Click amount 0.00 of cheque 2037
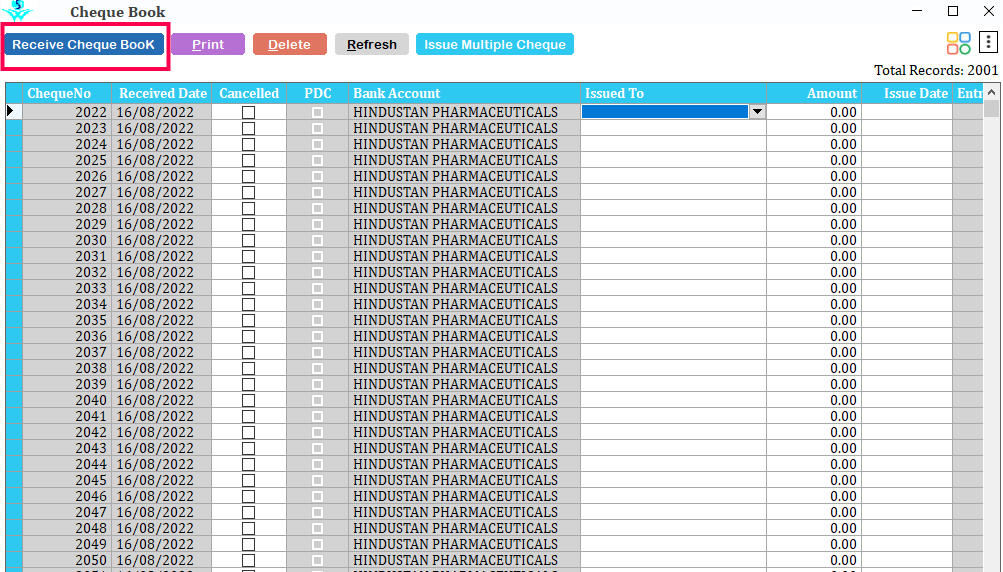 pos(814,353)
